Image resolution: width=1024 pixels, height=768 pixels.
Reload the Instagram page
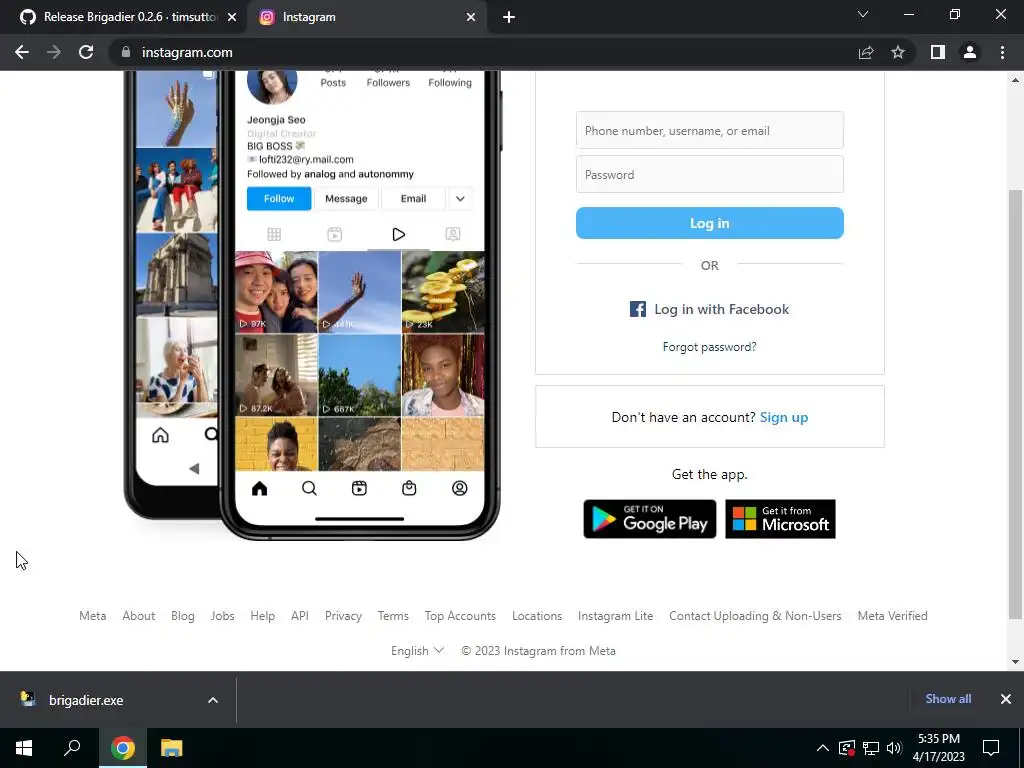[86, 52]
